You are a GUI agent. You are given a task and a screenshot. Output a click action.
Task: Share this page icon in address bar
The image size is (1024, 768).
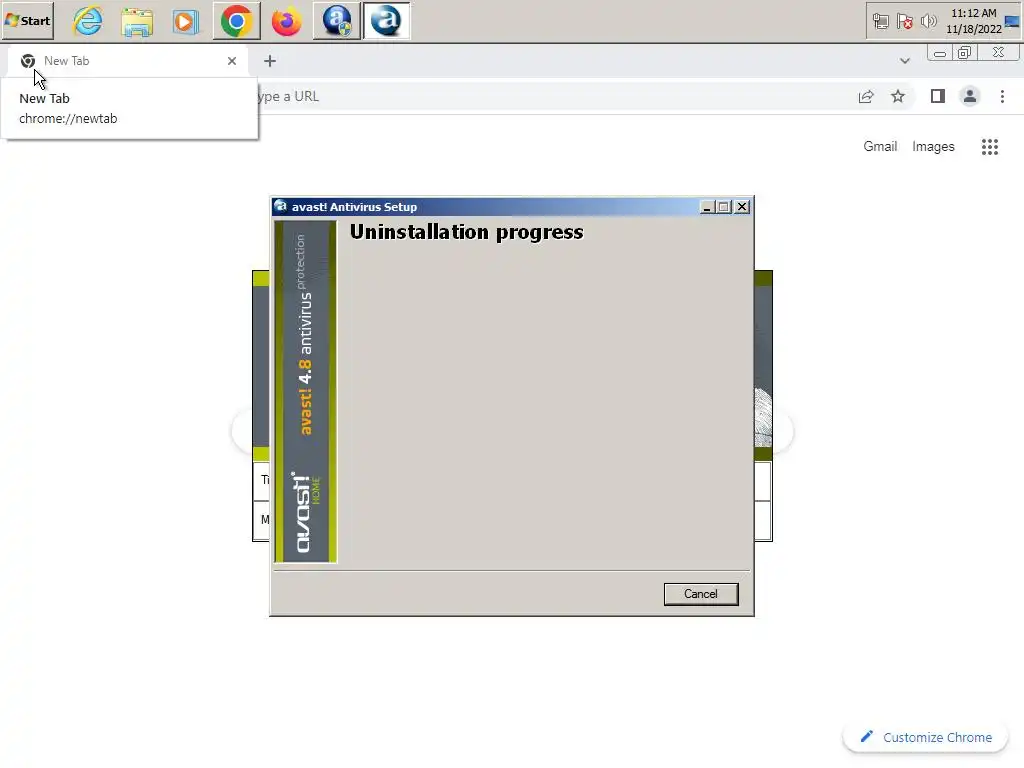pyautogui.click(x=866, y=97)
